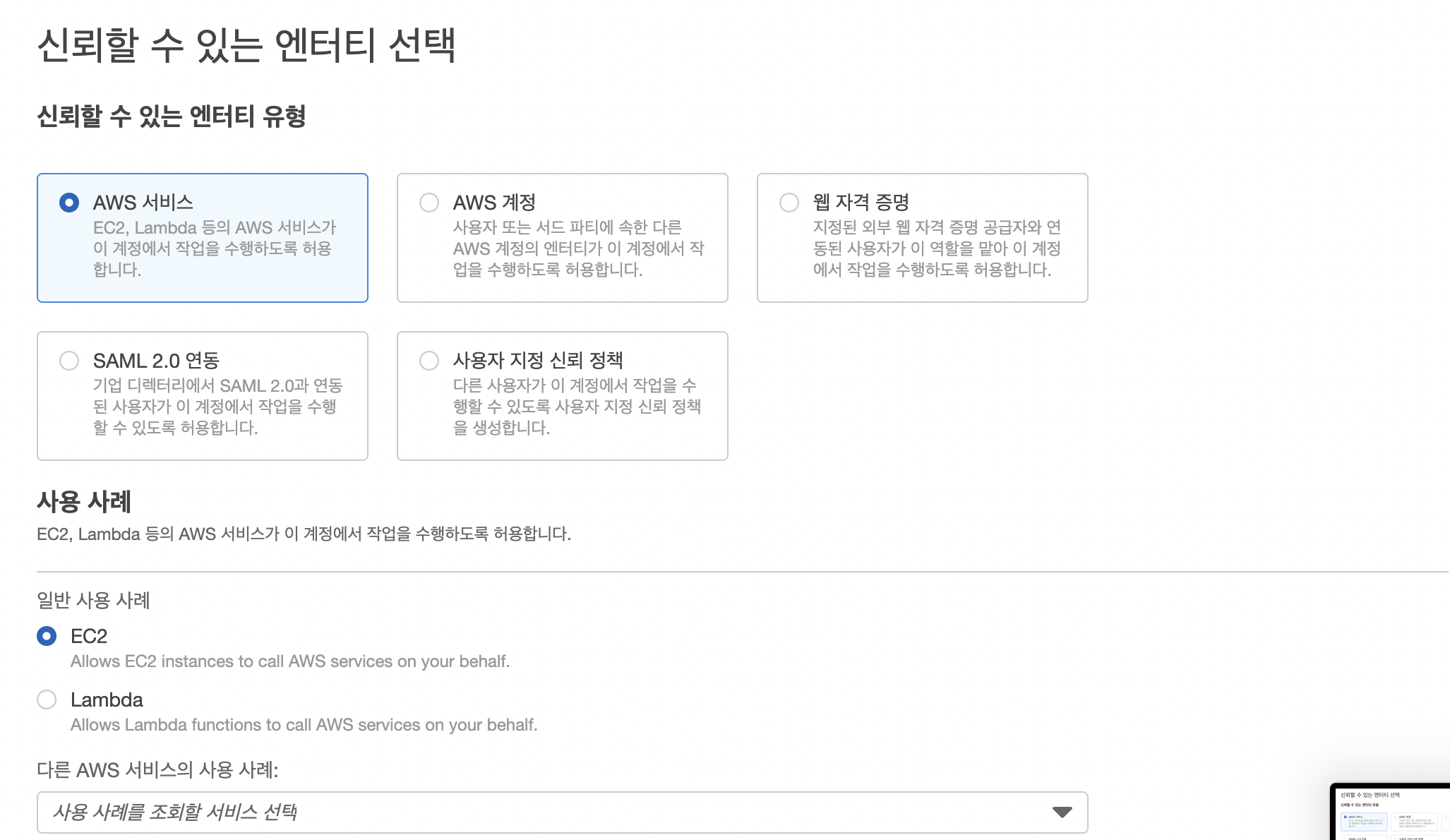
Task: Click the 웹 자격 증명 card description text
Action: (936, 248)
